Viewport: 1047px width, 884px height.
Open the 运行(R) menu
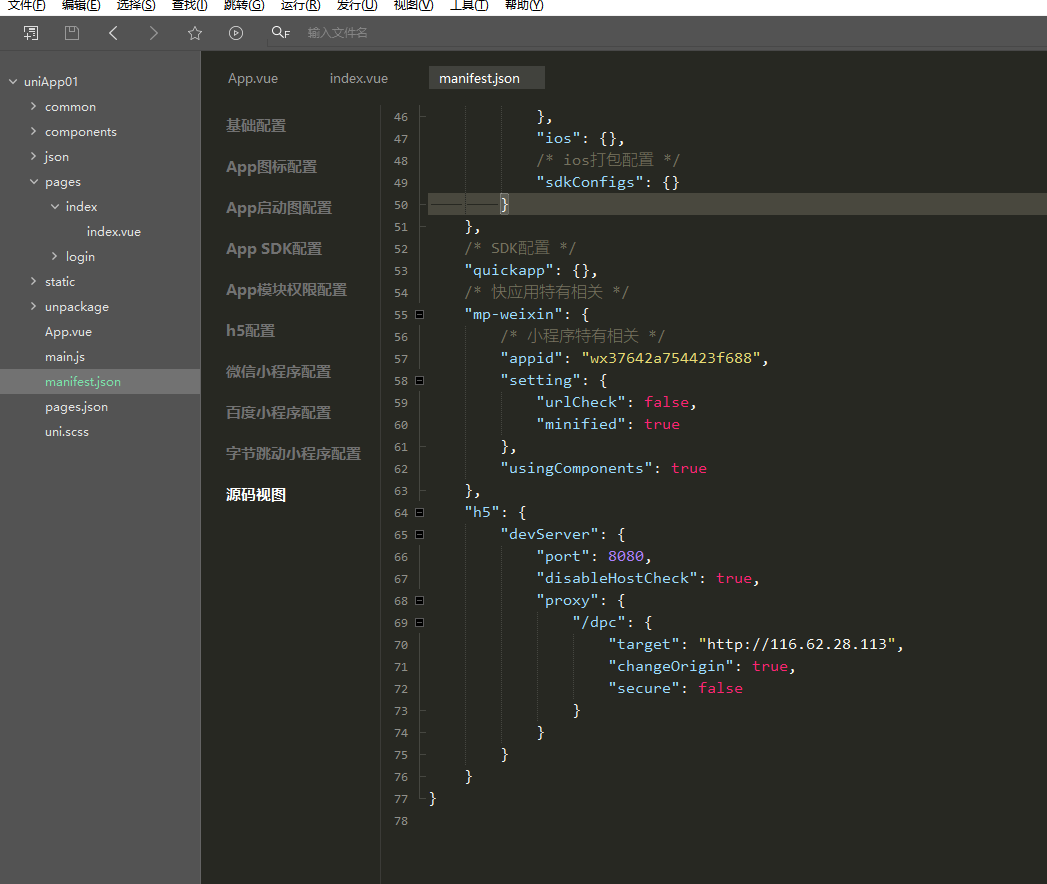[x=300, y=5]
